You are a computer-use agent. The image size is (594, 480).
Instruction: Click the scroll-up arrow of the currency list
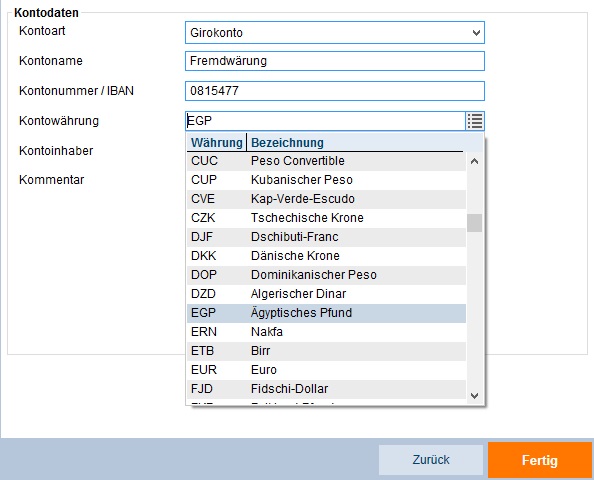tap(474, 161)
